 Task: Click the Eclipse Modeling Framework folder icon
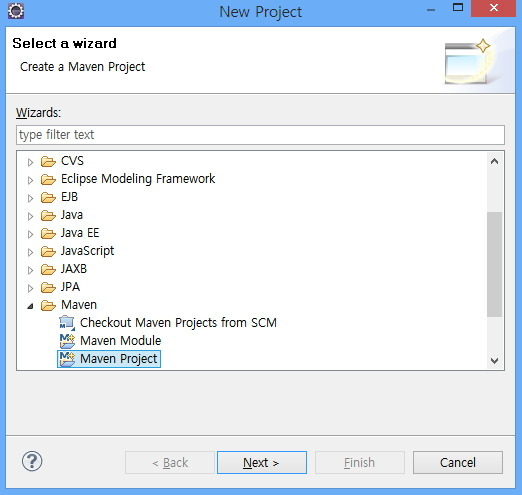click(48, 180)
